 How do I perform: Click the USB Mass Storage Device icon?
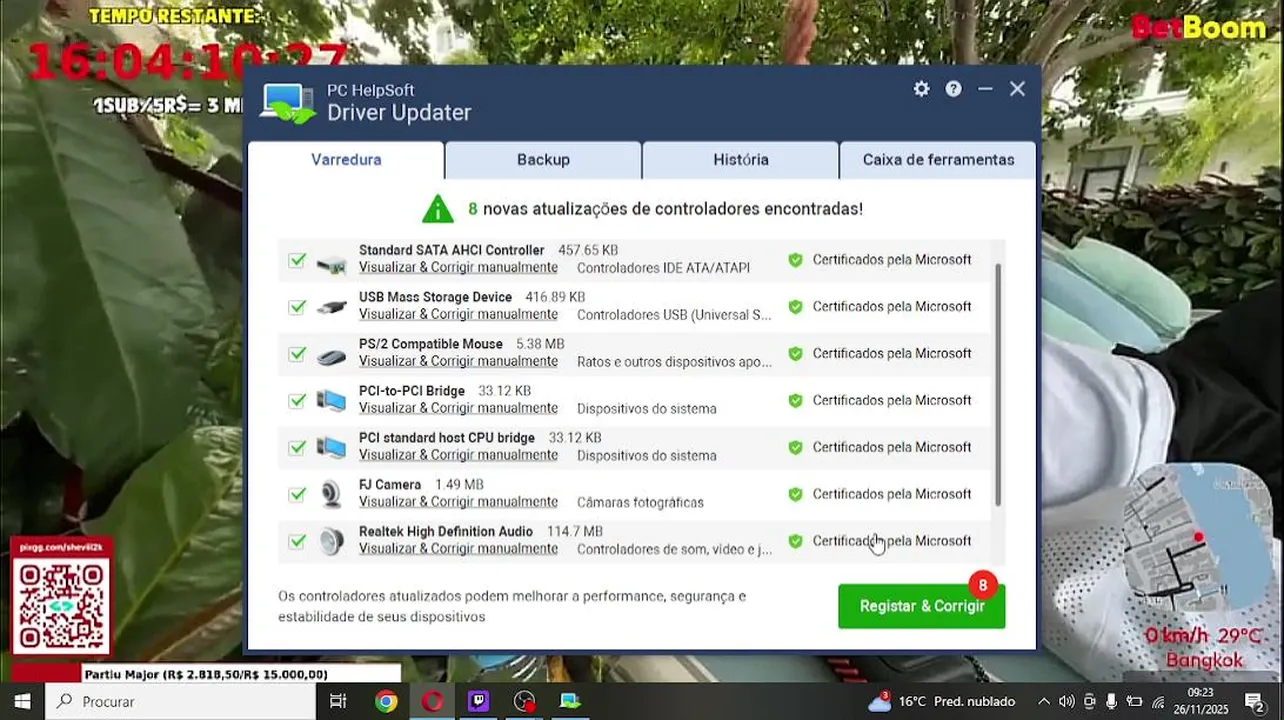(x=331, y=307)
